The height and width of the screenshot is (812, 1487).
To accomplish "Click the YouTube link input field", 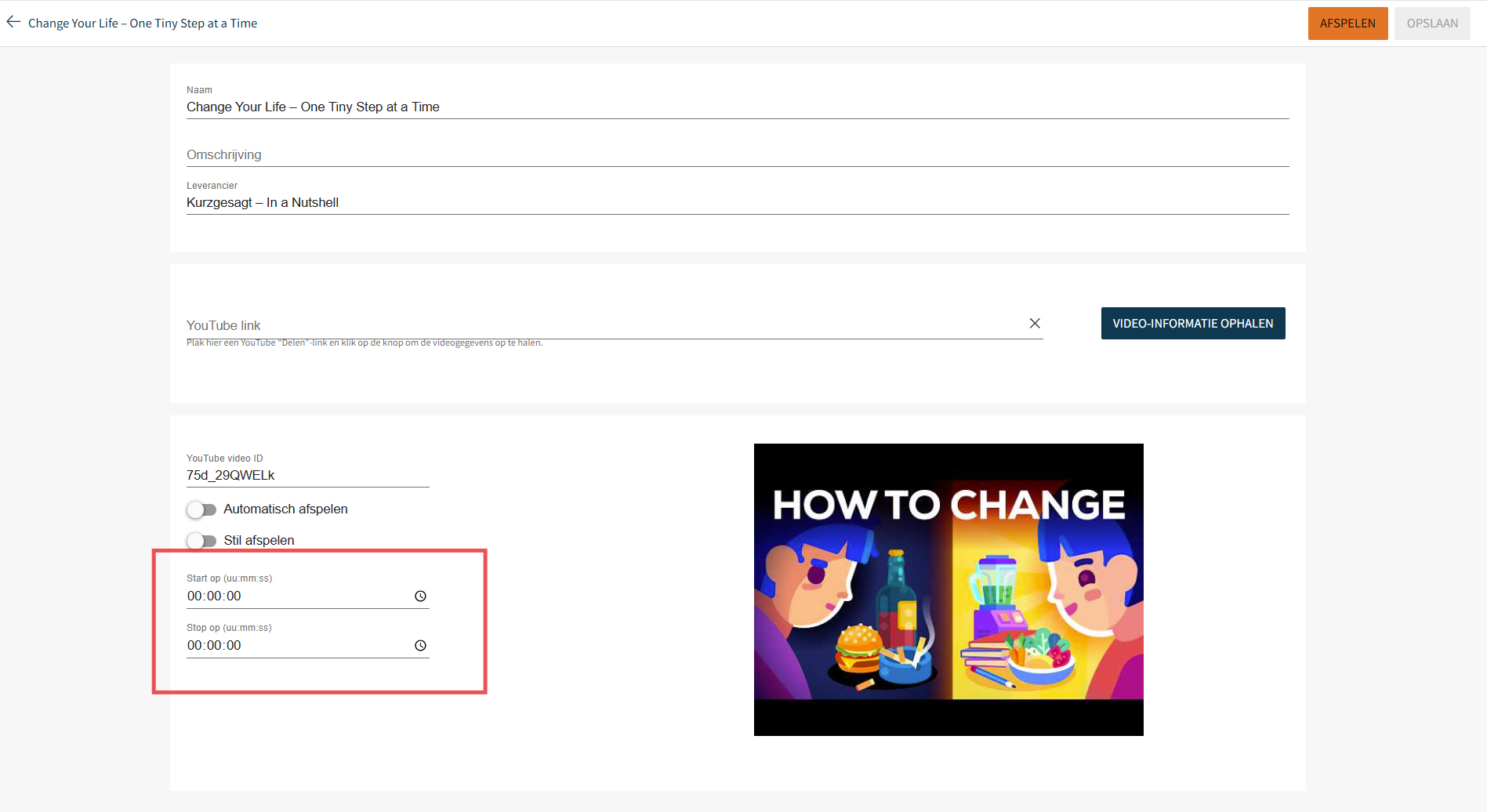I will (604, 325).
